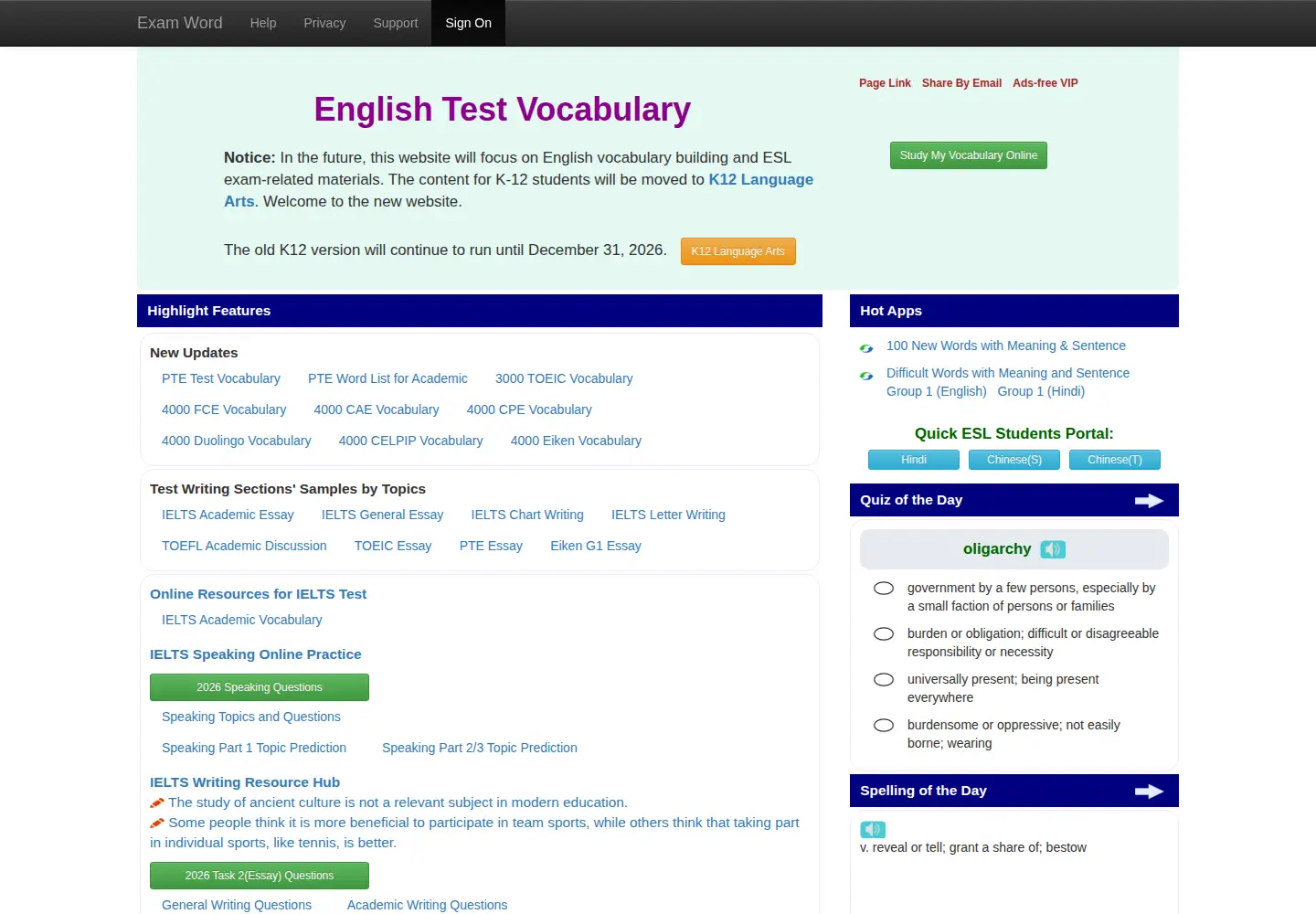Viewport: 1316px width, 914px height.
Task: Open Online Resources for IELTS Test heading
Action: [258, 594]
